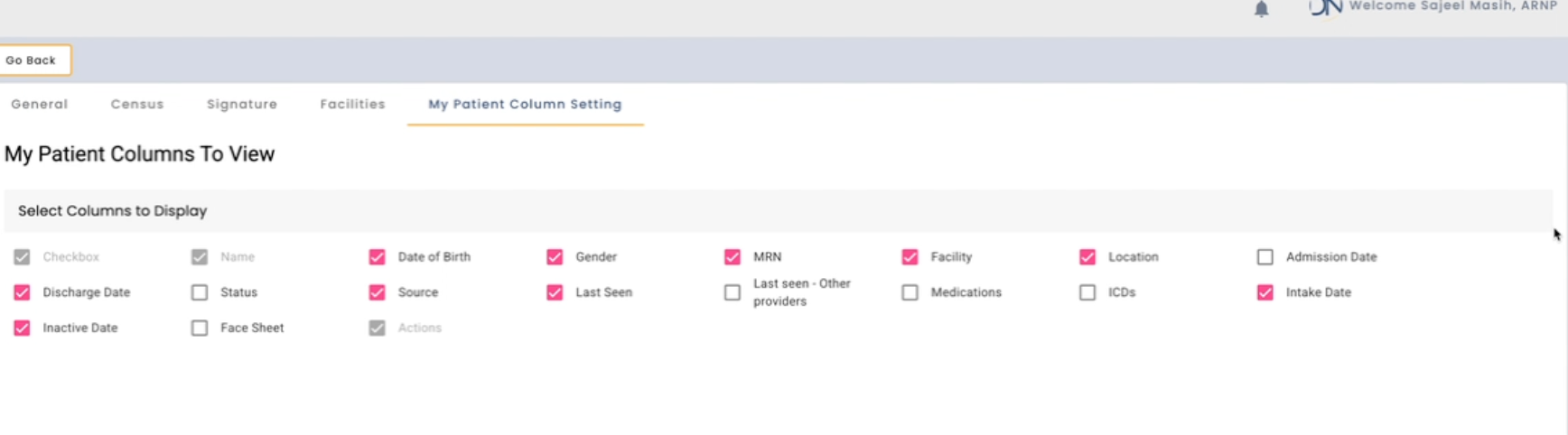Disable the Inactive Date checkbox

tap(22, 328)
